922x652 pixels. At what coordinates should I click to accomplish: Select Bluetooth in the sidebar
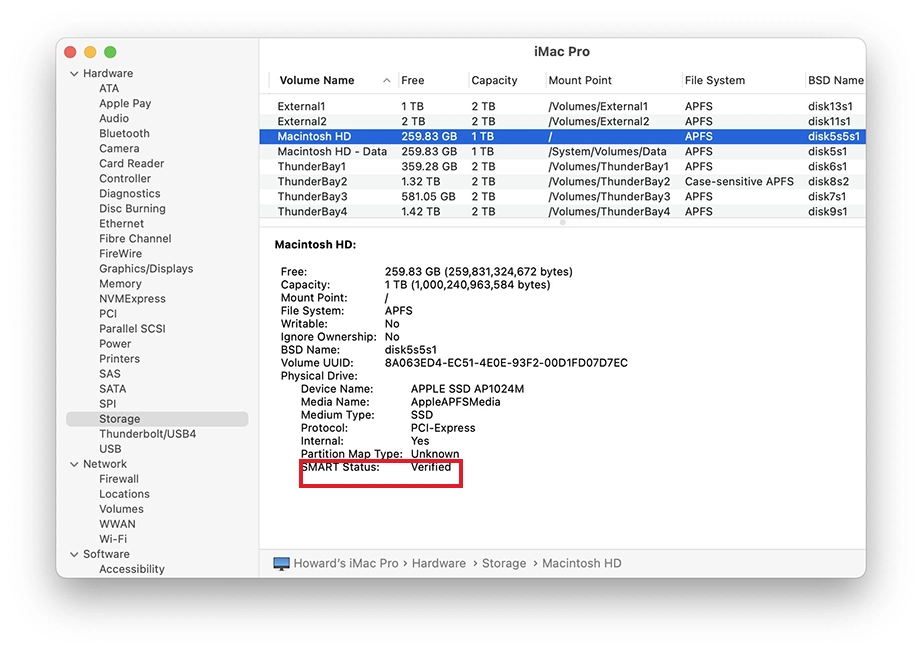pos(124,133)
